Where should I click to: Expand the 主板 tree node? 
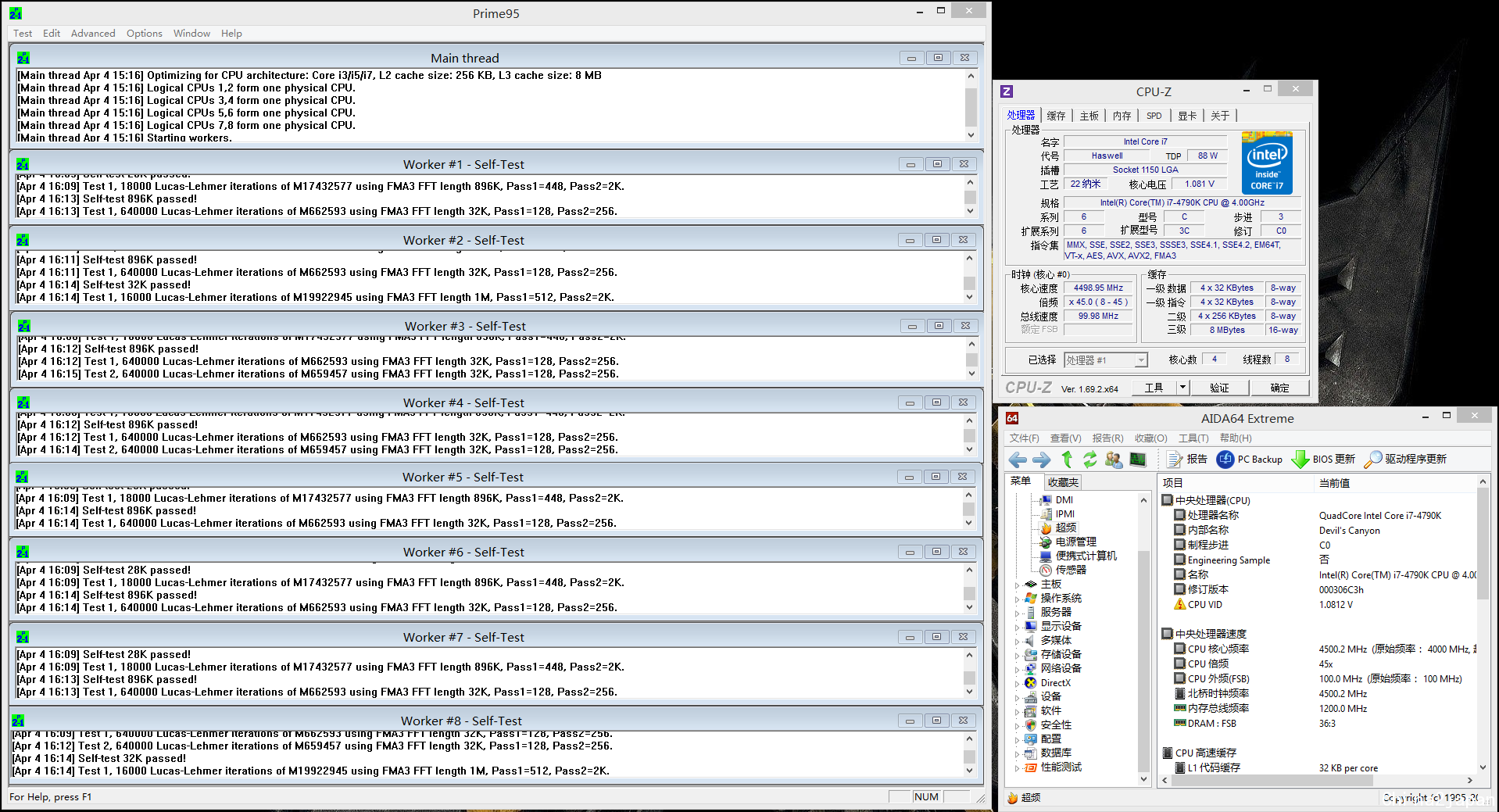point(1017,585)
